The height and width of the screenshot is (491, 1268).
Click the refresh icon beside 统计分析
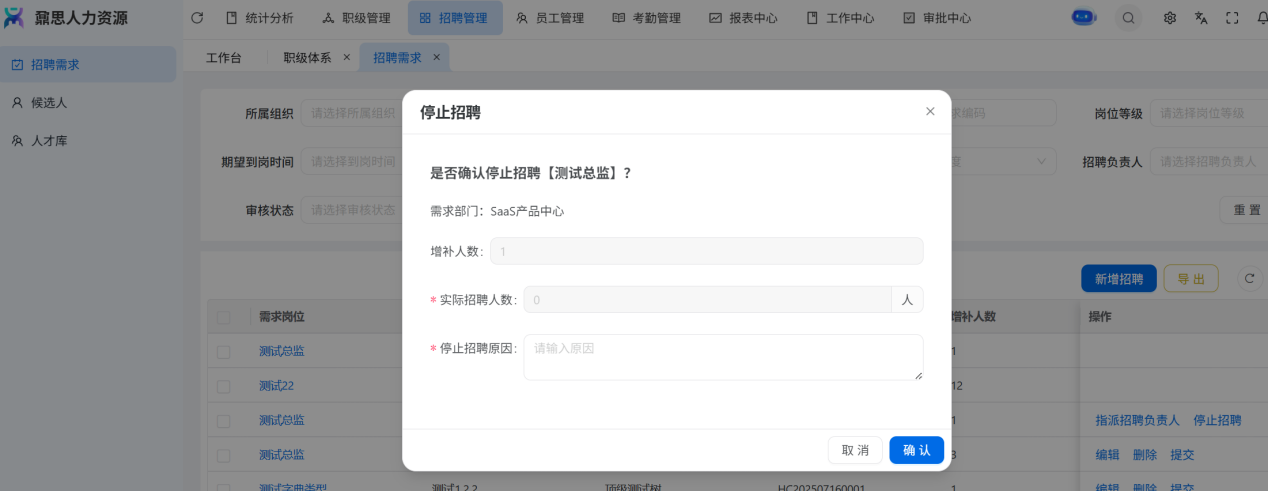[x=197, y=18]
